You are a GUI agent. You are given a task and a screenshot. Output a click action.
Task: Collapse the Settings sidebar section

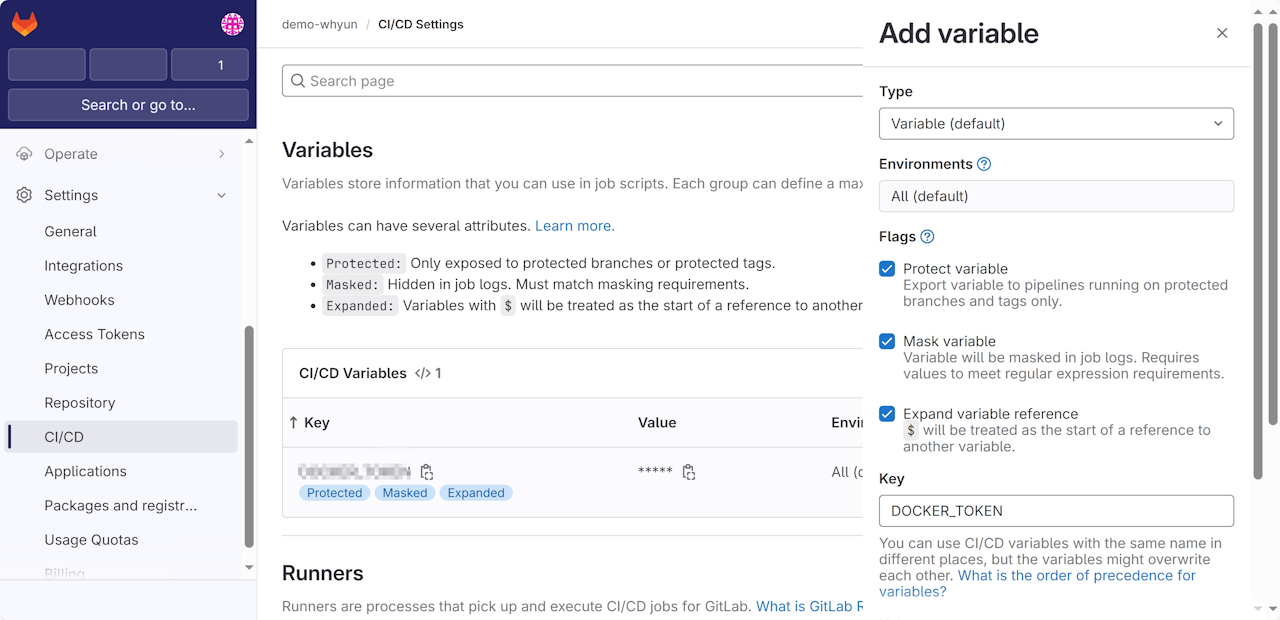point(221,195)
